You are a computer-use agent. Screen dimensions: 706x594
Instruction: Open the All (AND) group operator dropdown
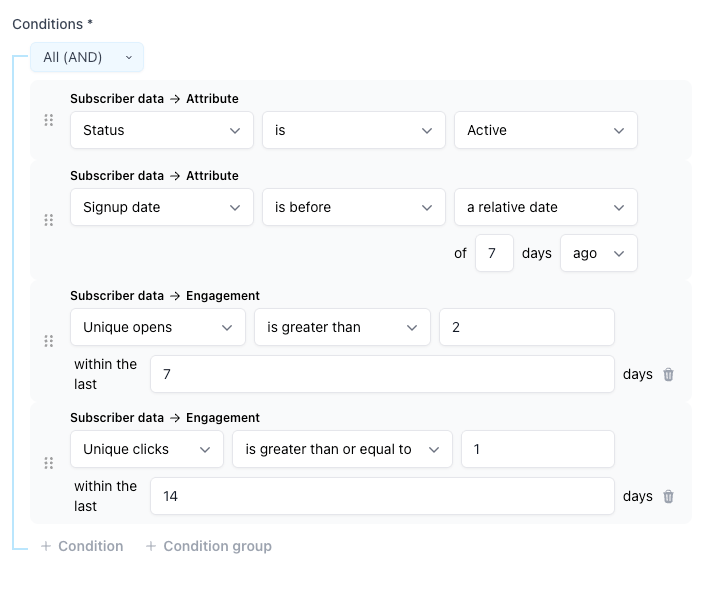click(87, 57)
